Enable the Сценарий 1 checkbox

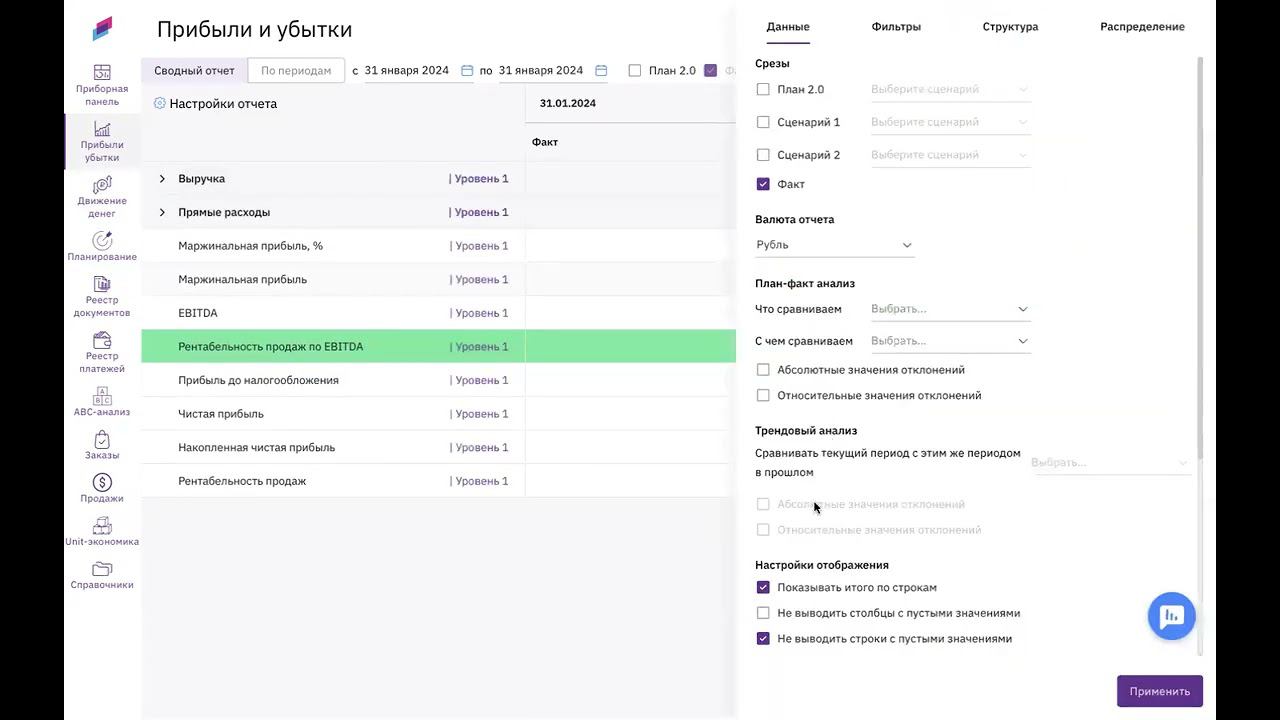(x=763, y=122)
